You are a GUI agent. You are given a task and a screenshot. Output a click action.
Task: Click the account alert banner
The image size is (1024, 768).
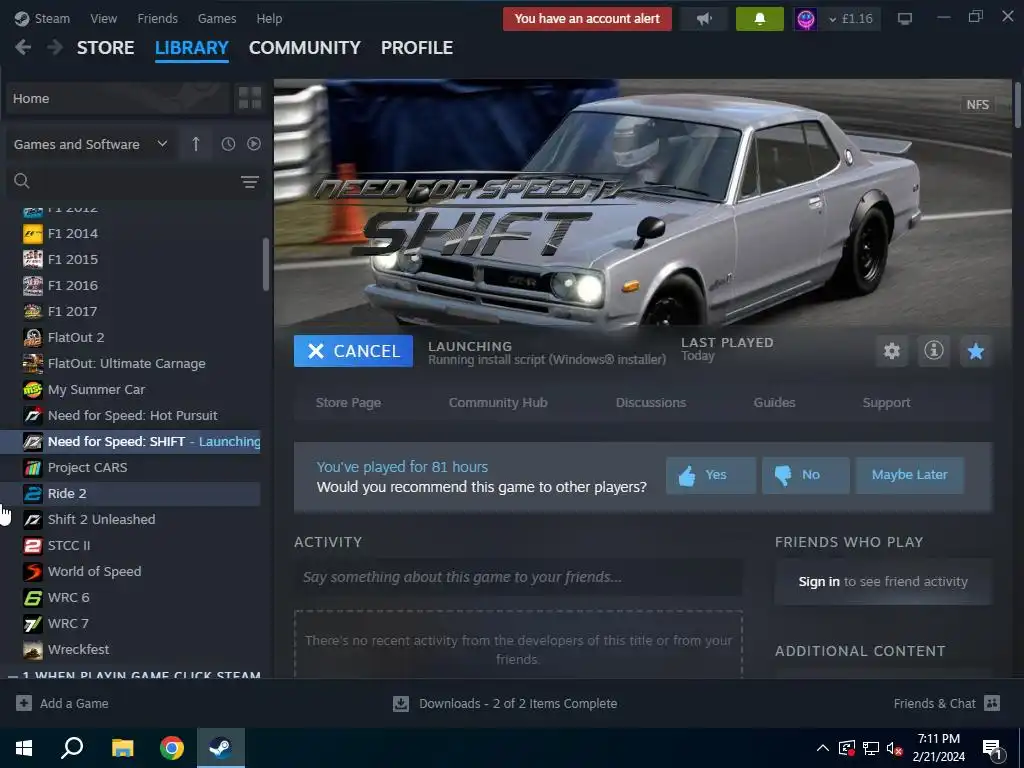pyautogui.click(x=587, y=19)
